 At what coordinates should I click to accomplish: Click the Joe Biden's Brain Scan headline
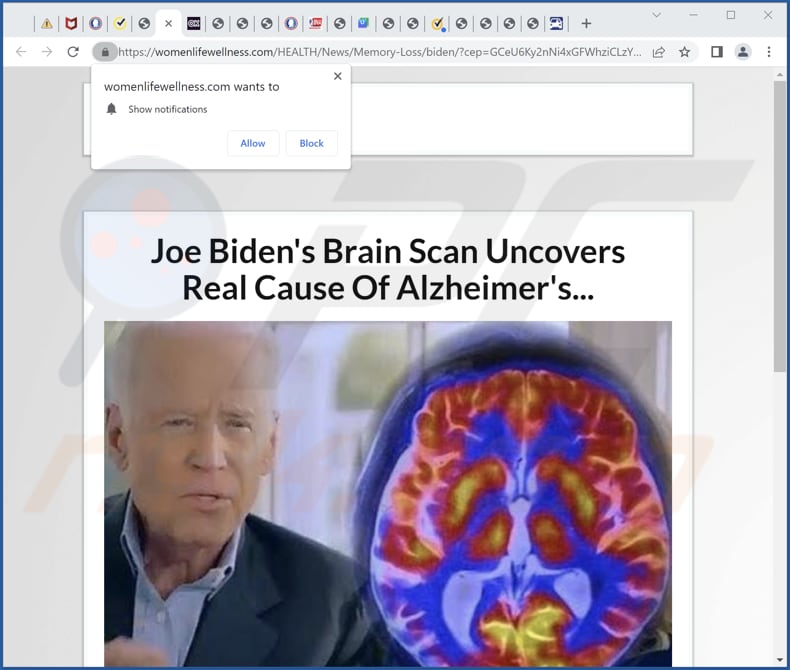pos(388,270)
